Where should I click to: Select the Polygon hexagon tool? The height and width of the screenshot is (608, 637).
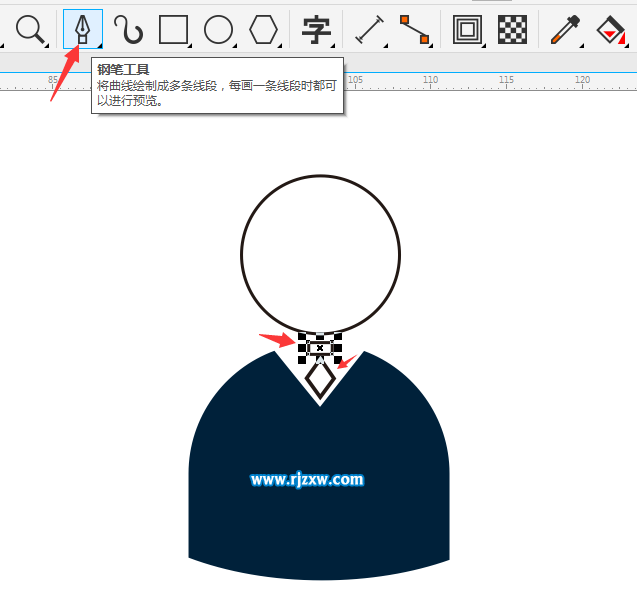[x=263, y=29]
